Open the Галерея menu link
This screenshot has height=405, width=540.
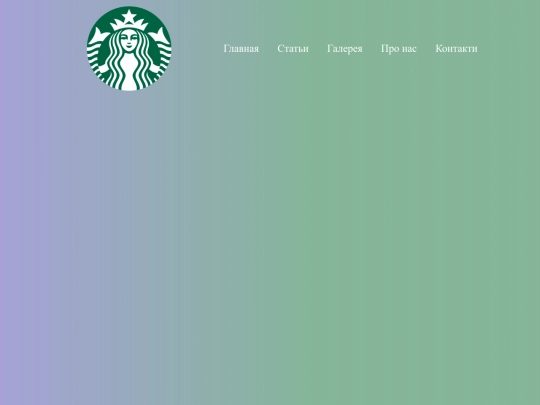pyautogui.click(x=345, y=49)
